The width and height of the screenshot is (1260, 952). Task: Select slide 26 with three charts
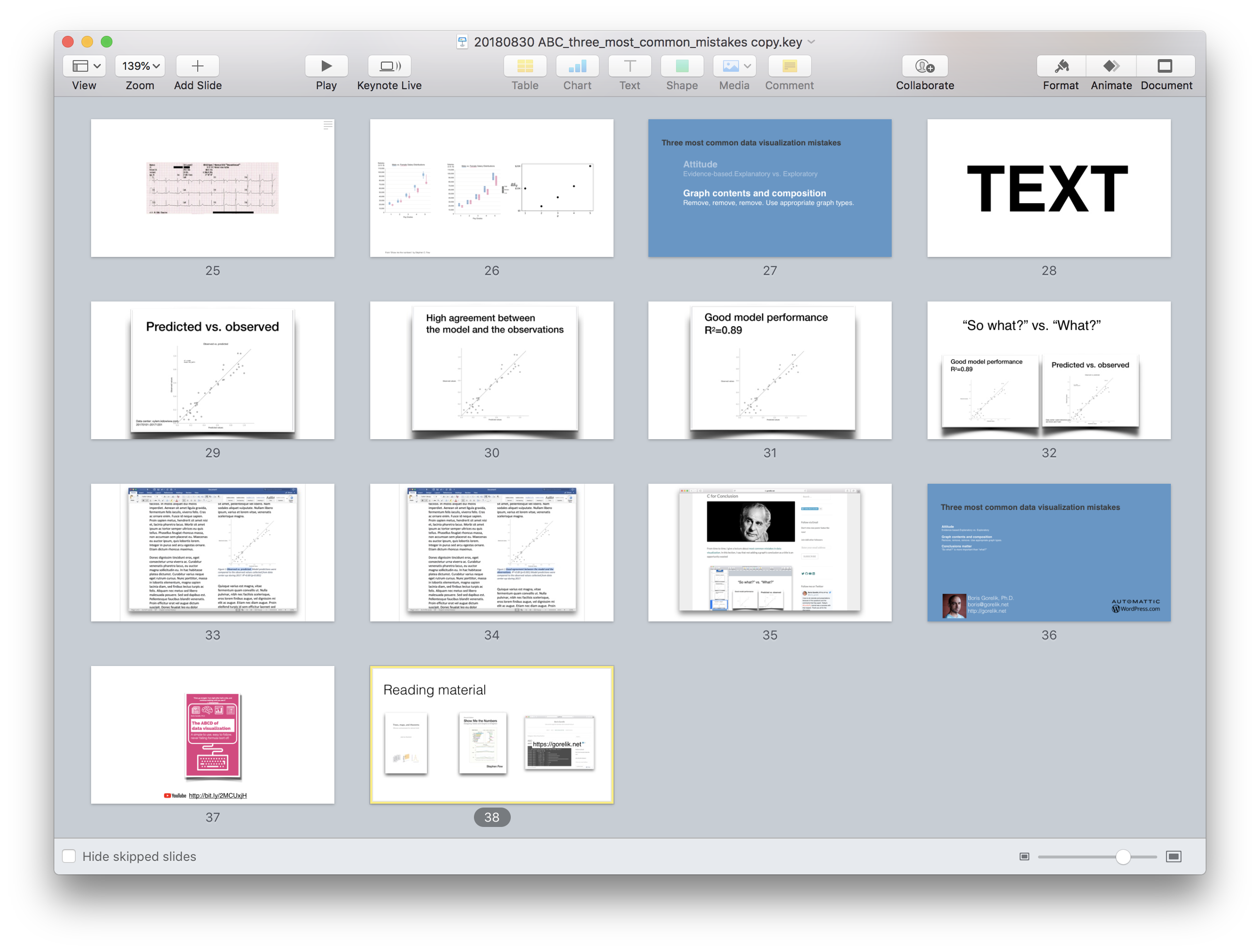point(491,188)
